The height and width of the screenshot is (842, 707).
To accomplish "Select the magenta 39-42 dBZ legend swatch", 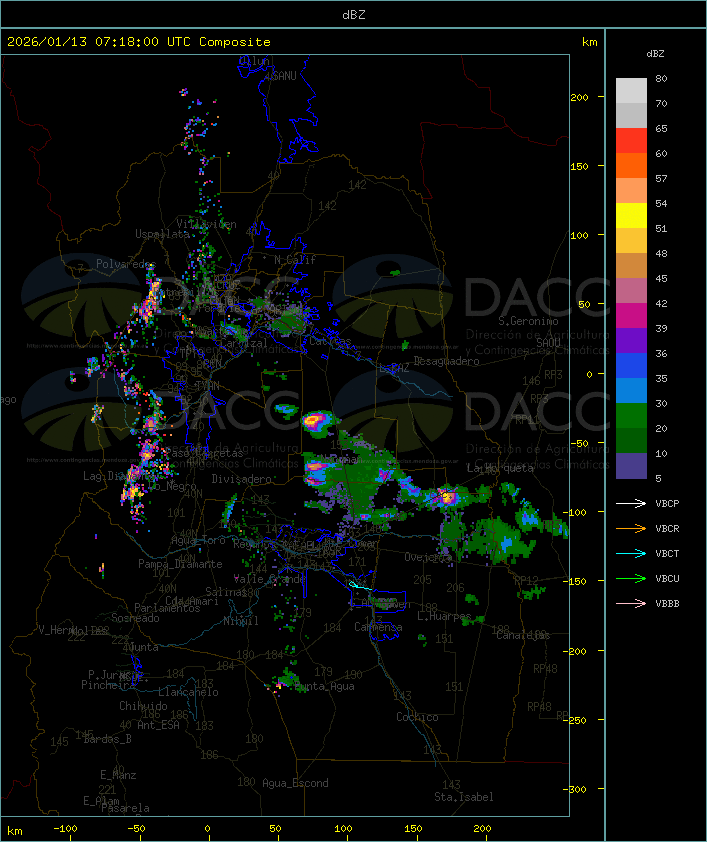I will (x=631, y=316).
